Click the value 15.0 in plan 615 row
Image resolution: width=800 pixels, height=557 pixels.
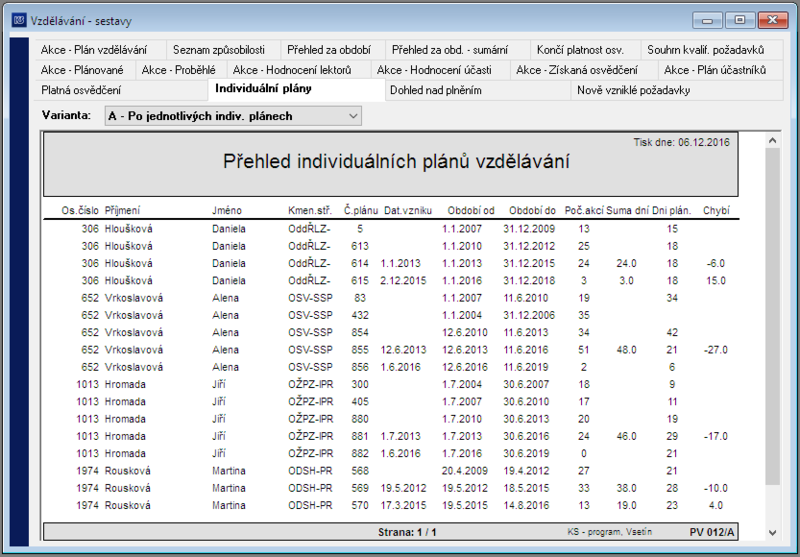click(716, 281)
